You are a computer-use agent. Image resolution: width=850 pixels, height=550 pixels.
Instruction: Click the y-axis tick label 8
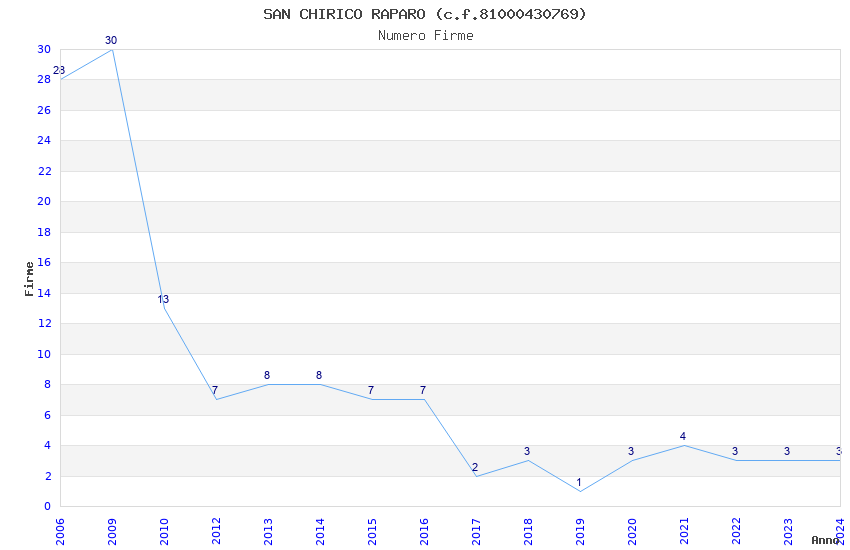pyautogui.click(x=48, y=385)
